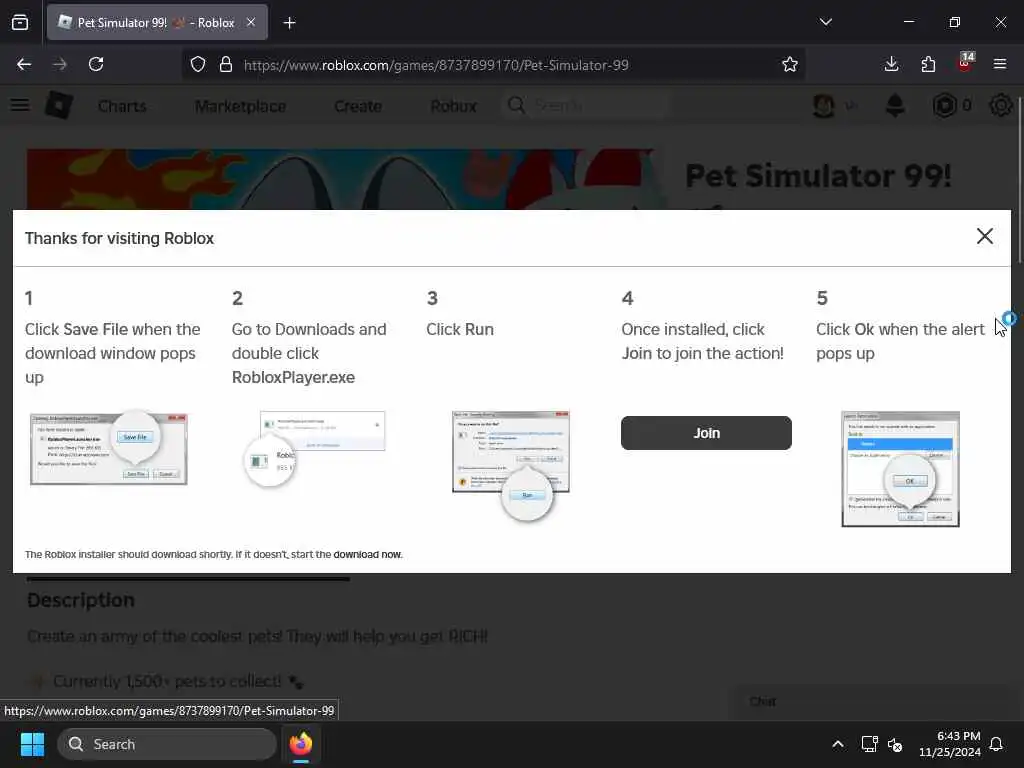Click the "Pet Simulator 99!" game title
This screenshot has height=768, width=1024.
[818, 176]
